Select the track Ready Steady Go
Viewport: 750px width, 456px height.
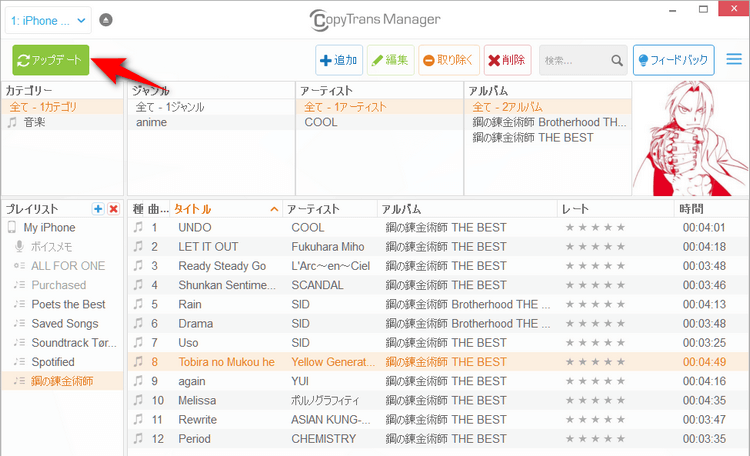pyautogui.click(x=438, y=266)
